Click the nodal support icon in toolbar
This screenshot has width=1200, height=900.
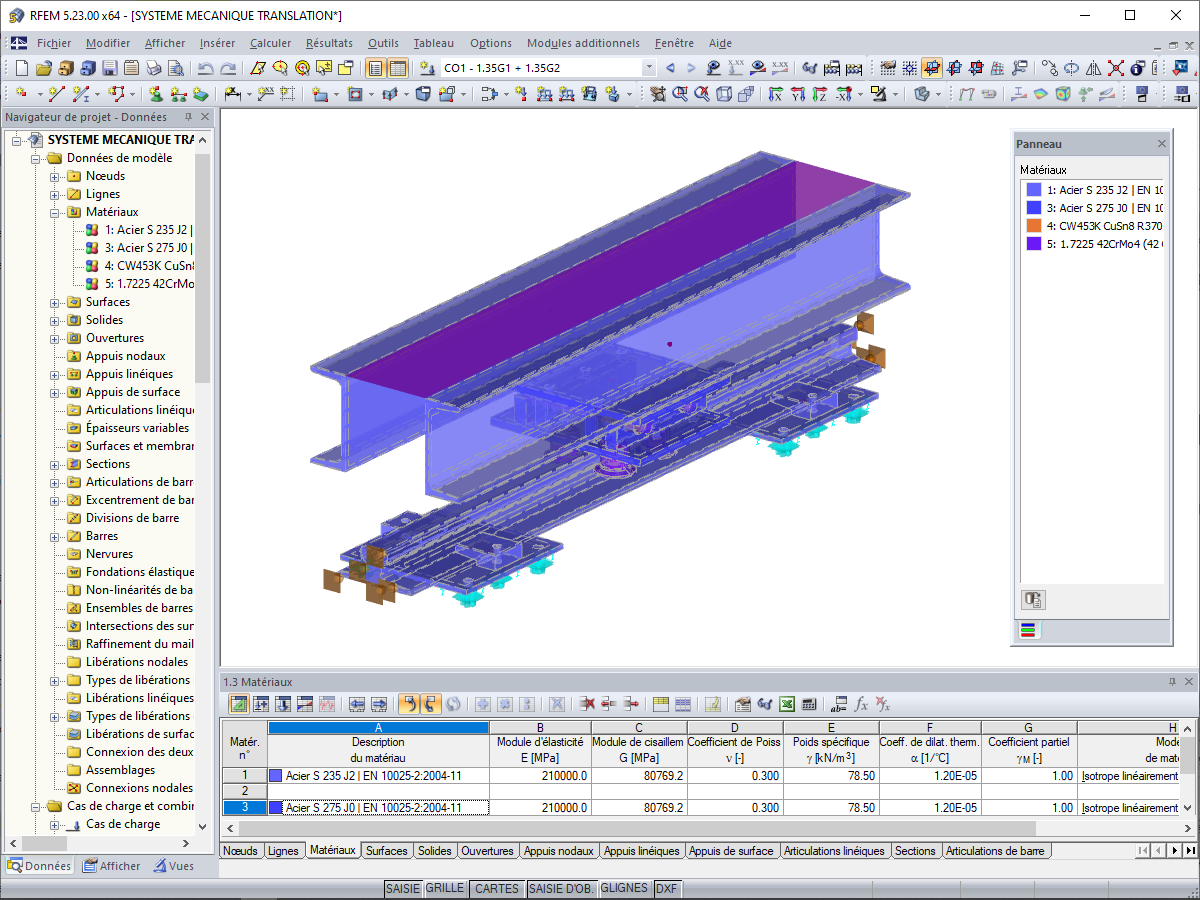[x=156, y=94]
